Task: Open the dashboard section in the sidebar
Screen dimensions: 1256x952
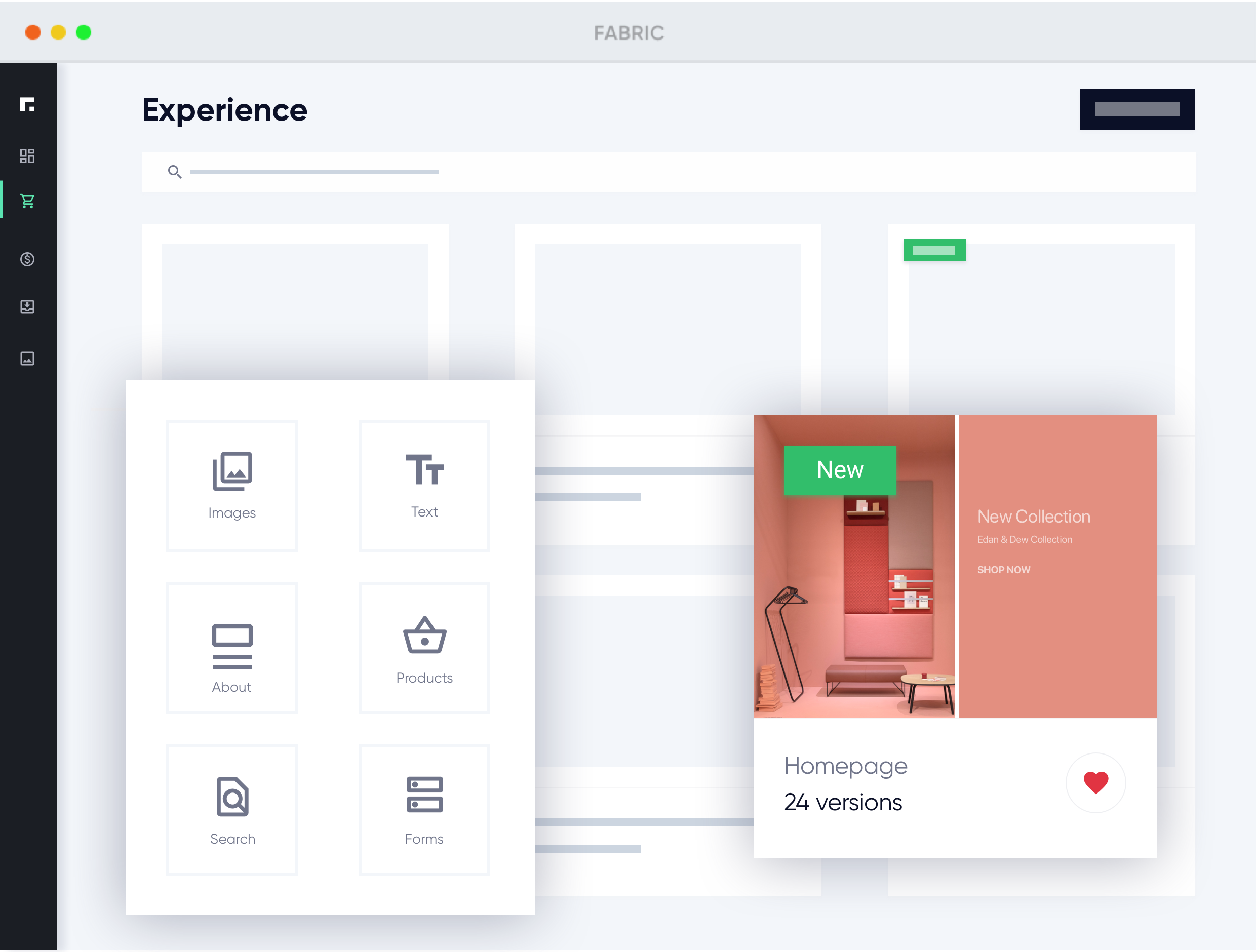Action: [x=27, y=155]
